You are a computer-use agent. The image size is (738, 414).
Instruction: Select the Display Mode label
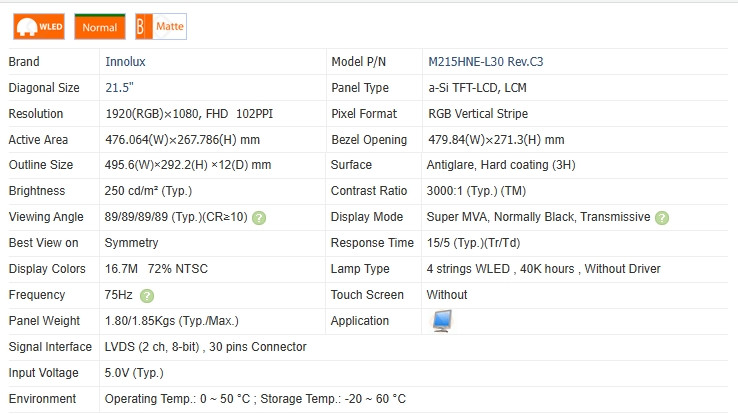point(367,217)
